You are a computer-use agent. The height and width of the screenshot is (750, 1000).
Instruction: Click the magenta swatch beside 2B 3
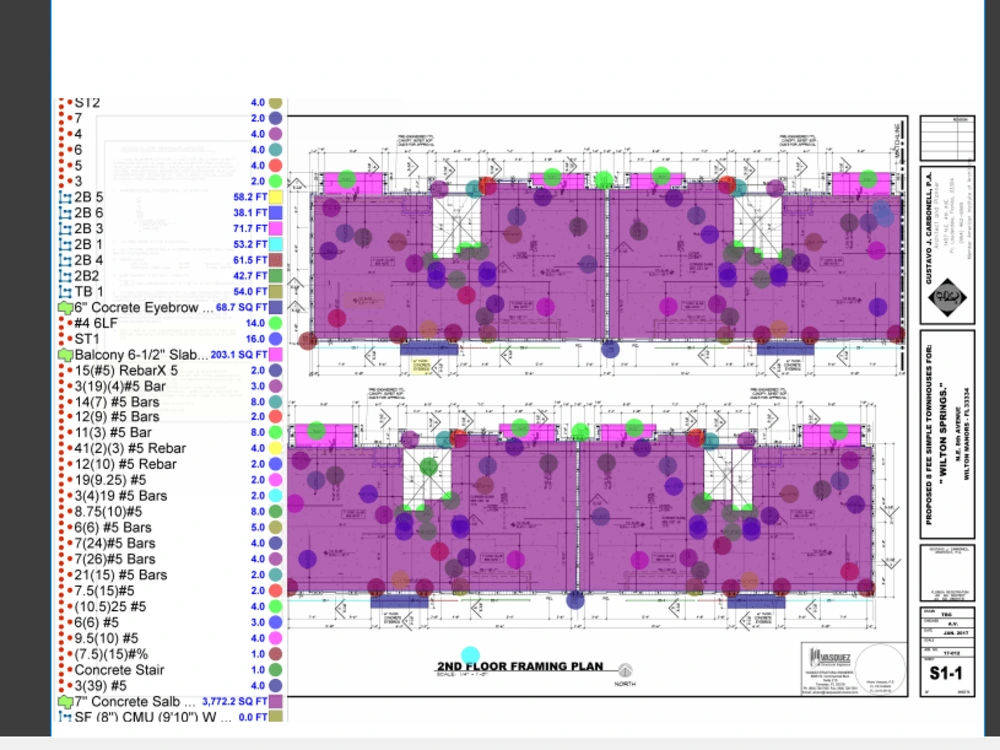tap(275, 228)
